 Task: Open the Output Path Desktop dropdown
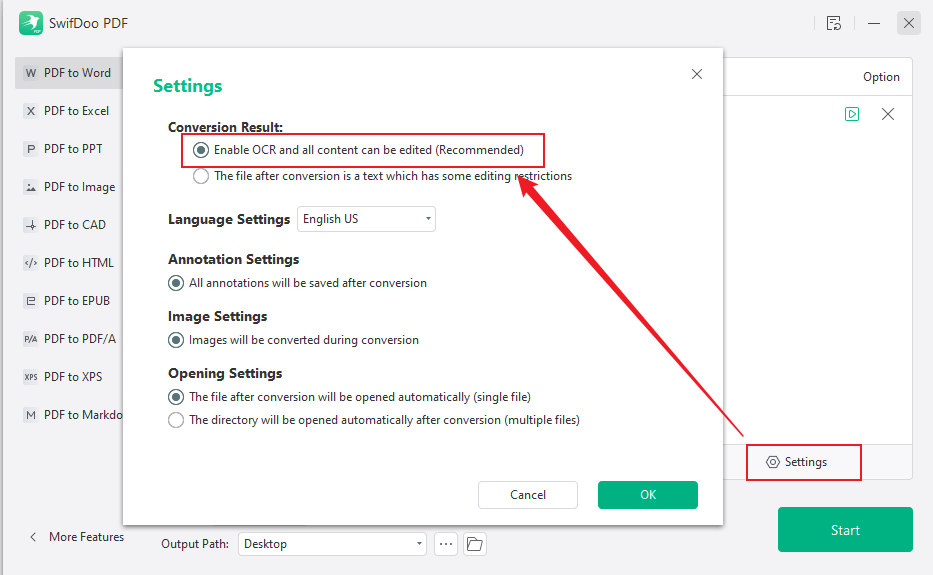332,544
